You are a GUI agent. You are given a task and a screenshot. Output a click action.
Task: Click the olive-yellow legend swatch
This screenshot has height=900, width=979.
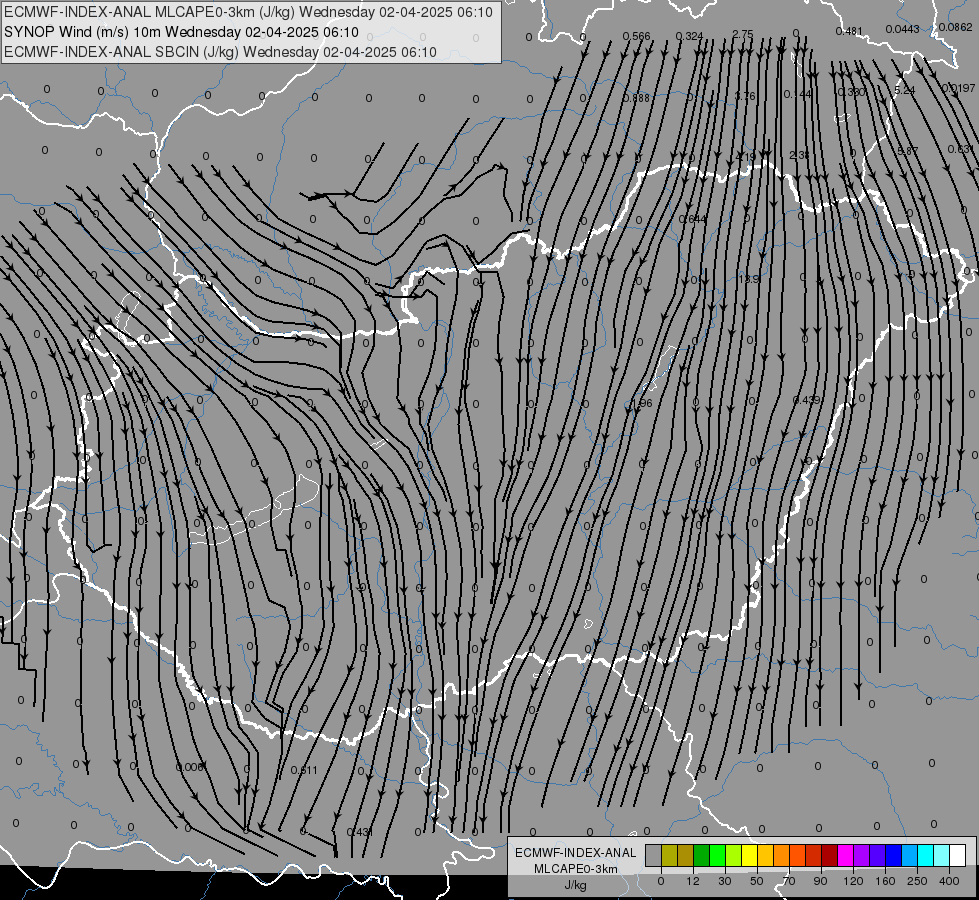[x=669, y=855]
